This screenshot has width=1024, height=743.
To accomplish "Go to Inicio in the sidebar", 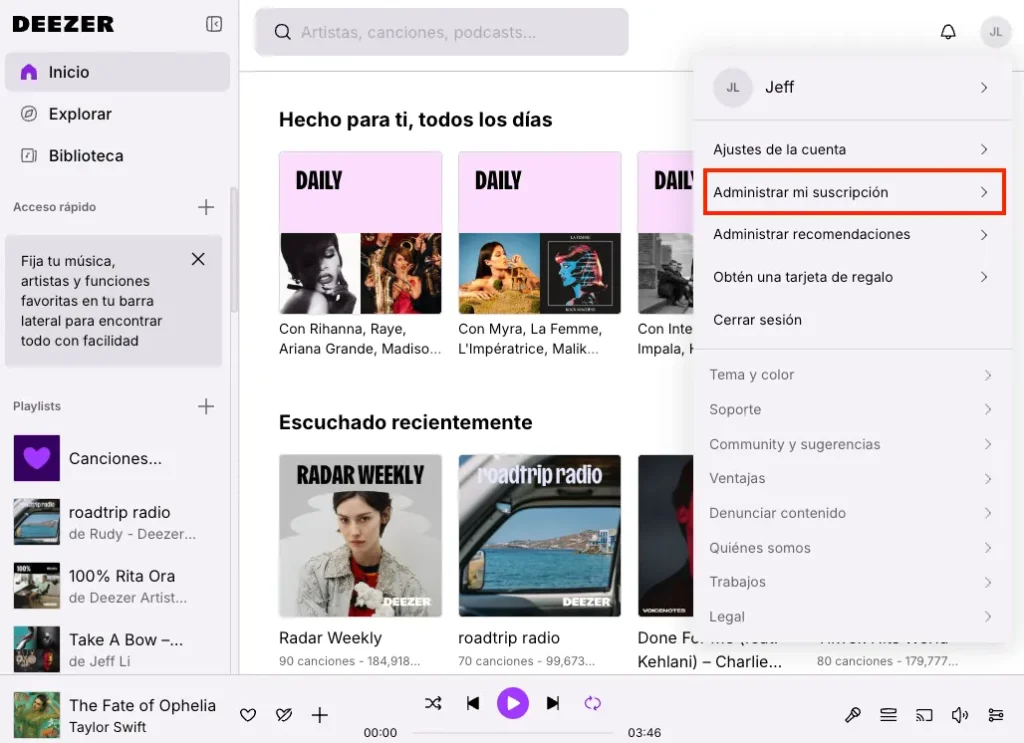I will pyautogui.click(x=117, y=72).
